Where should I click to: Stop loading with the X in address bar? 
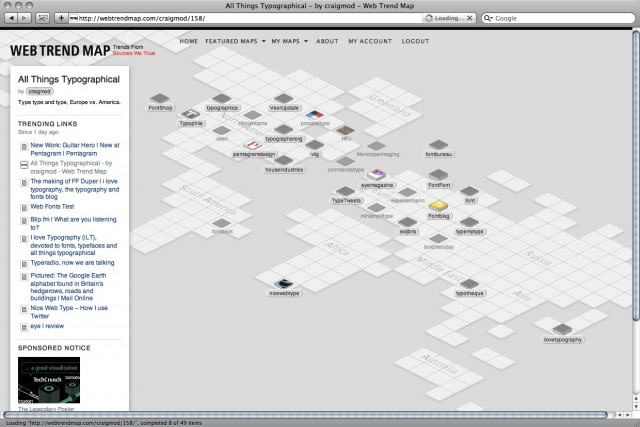point(469,18)
